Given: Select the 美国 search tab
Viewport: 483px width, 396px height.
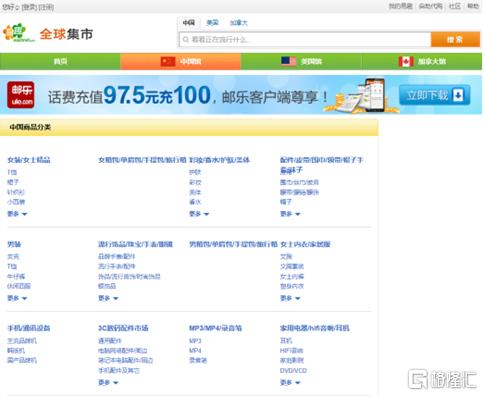Looking at the screenshot, I should point(212,23).
